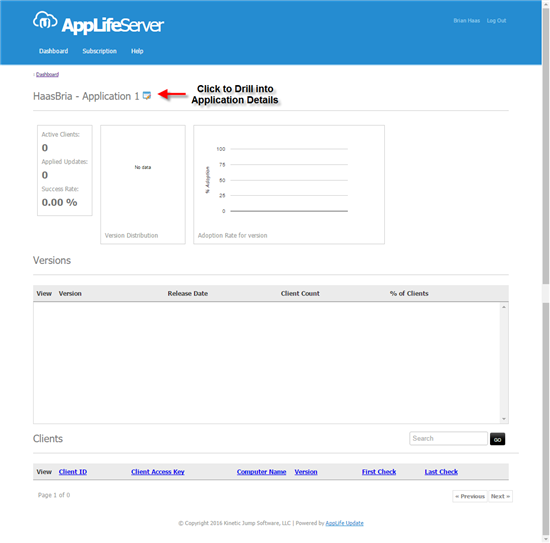
Task: Open the Subscription menu item
Action: pos(100,51)
